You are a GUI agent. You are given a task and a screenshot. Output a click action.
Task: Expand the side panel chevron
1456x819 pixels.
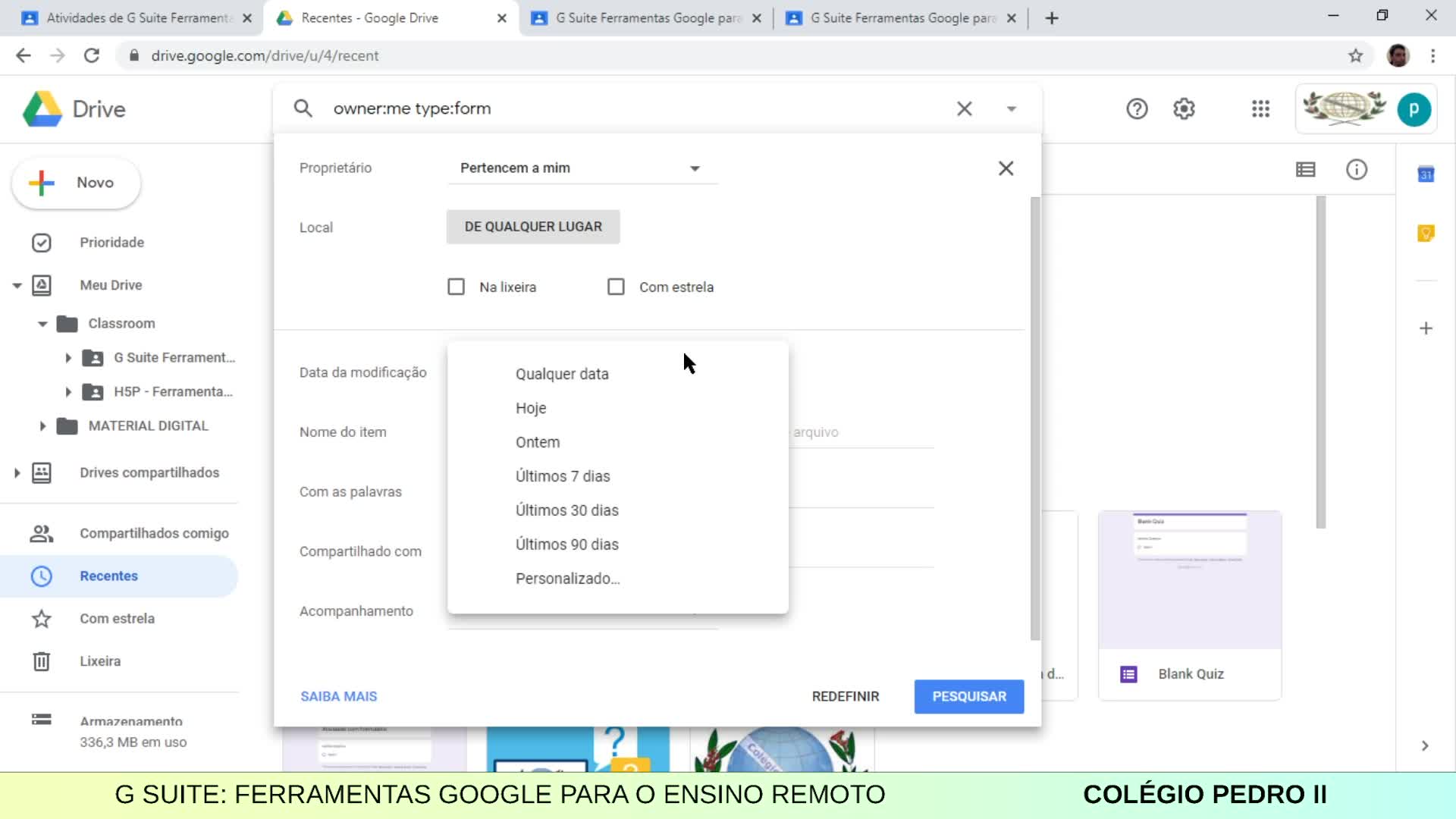1425,745
